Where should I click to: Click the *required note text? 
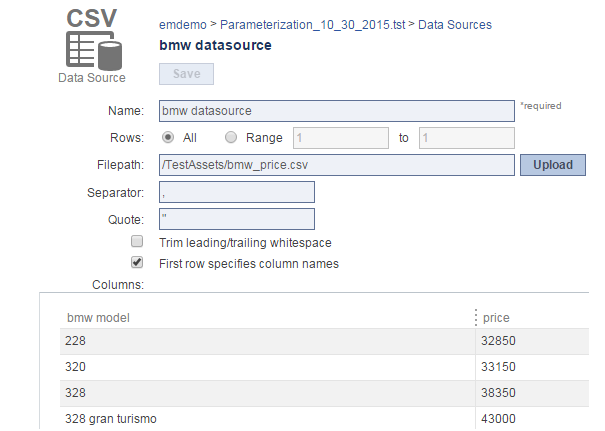pos(541,106)
